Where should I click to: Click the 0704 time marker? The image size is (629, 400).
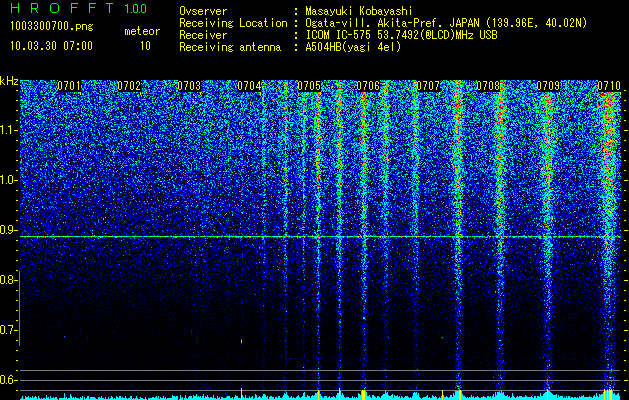pyautogui.click(x=249, y=86)
